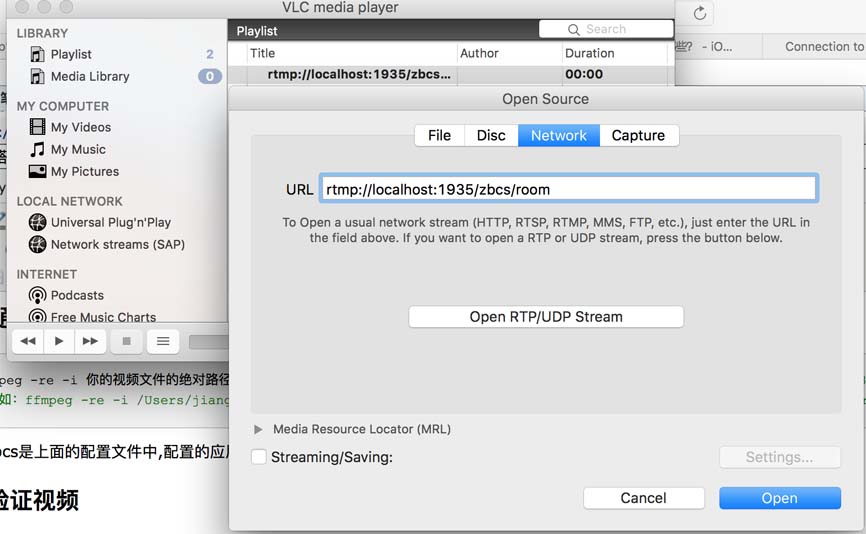
Task: Select Universal Plug'n'Play network icon
Action: pos(38,222)
